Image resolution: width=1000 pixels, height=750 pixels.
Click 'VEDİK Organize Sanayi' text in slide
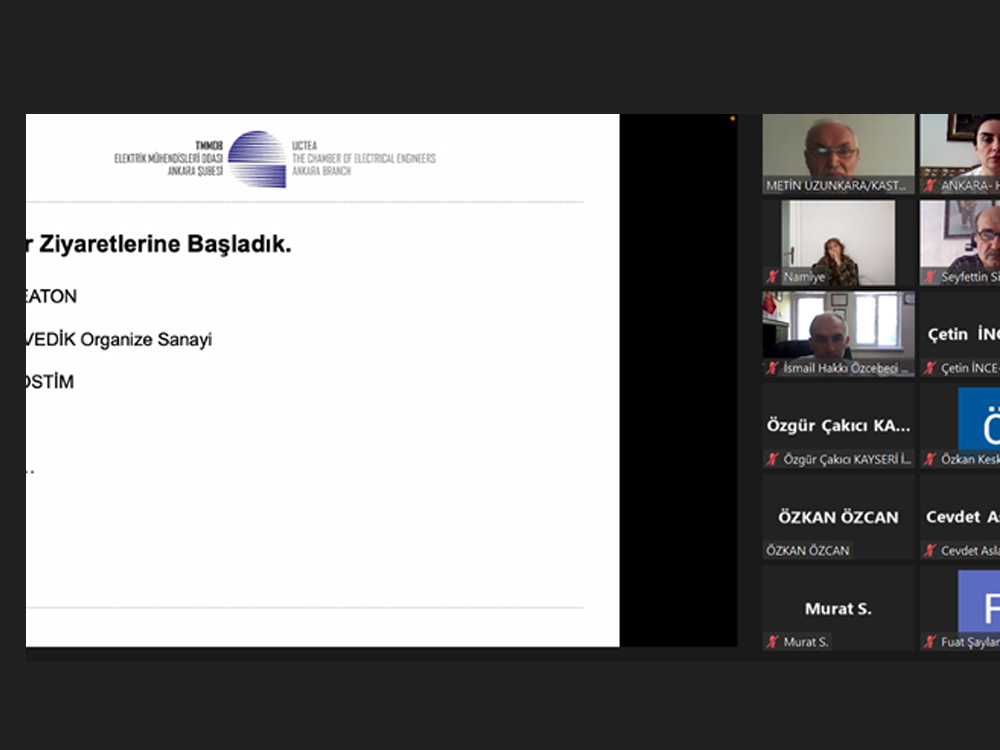click(119, 339)
